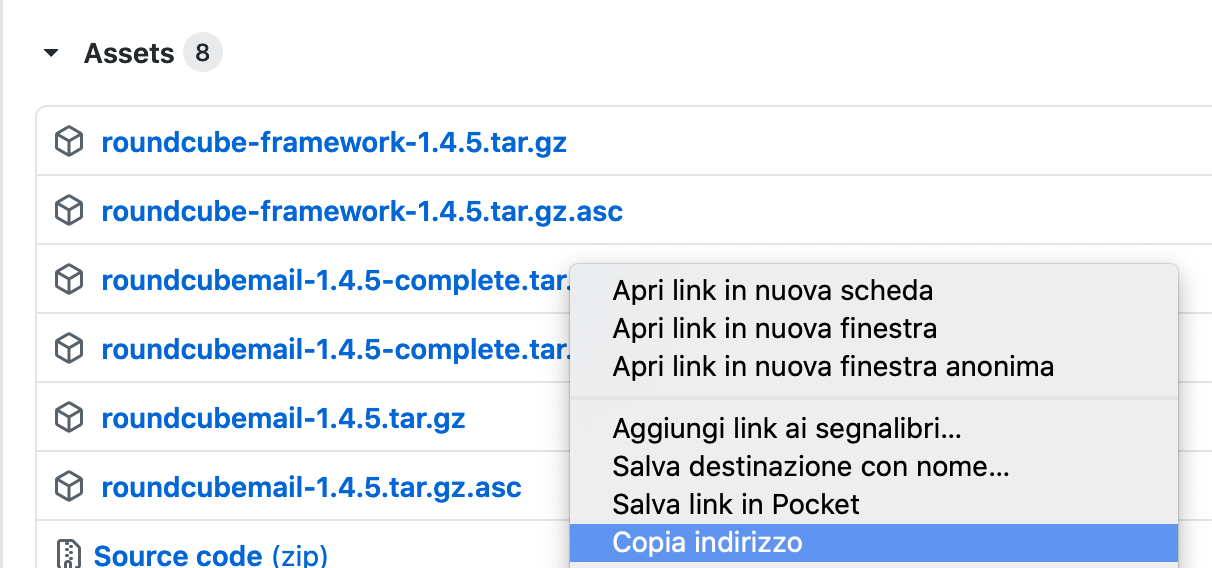Download roundcube-framework-1.4.5.tar.gz link
Viewport: 1212px width, 568px height.
334,143
